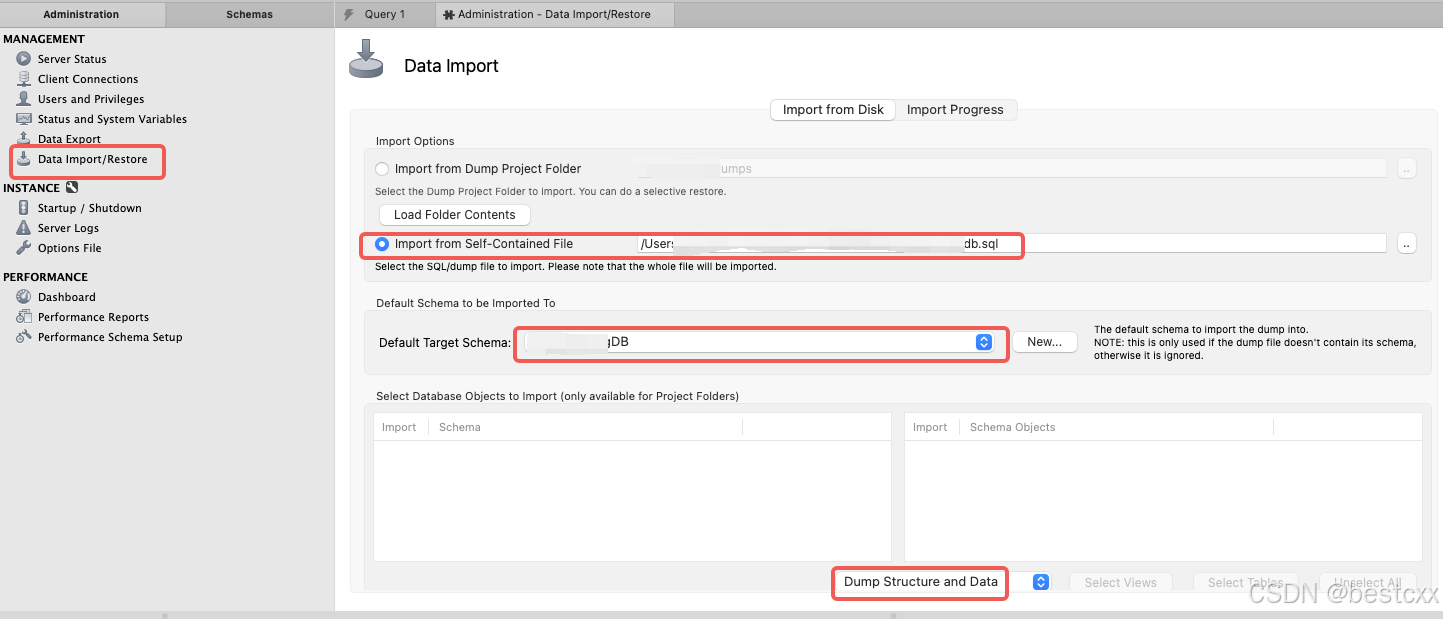The image size is (1443, 619).
Task: Click the Server Logs warning icon
Action: 23,228
